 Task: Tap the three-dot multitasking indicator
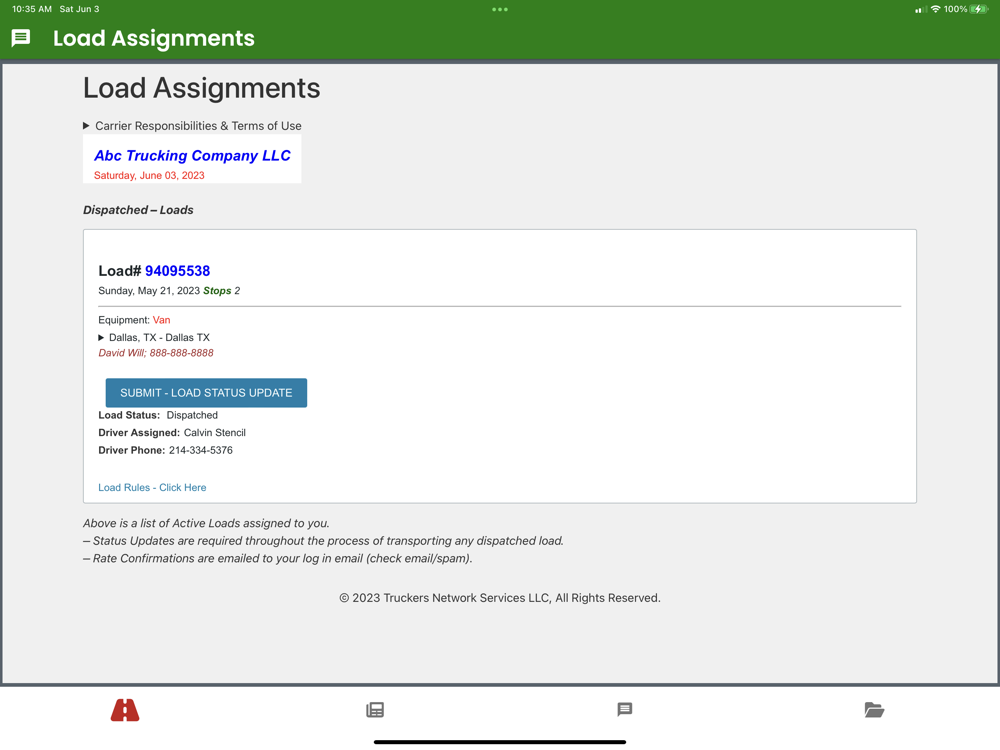click(x=500, y=10)
